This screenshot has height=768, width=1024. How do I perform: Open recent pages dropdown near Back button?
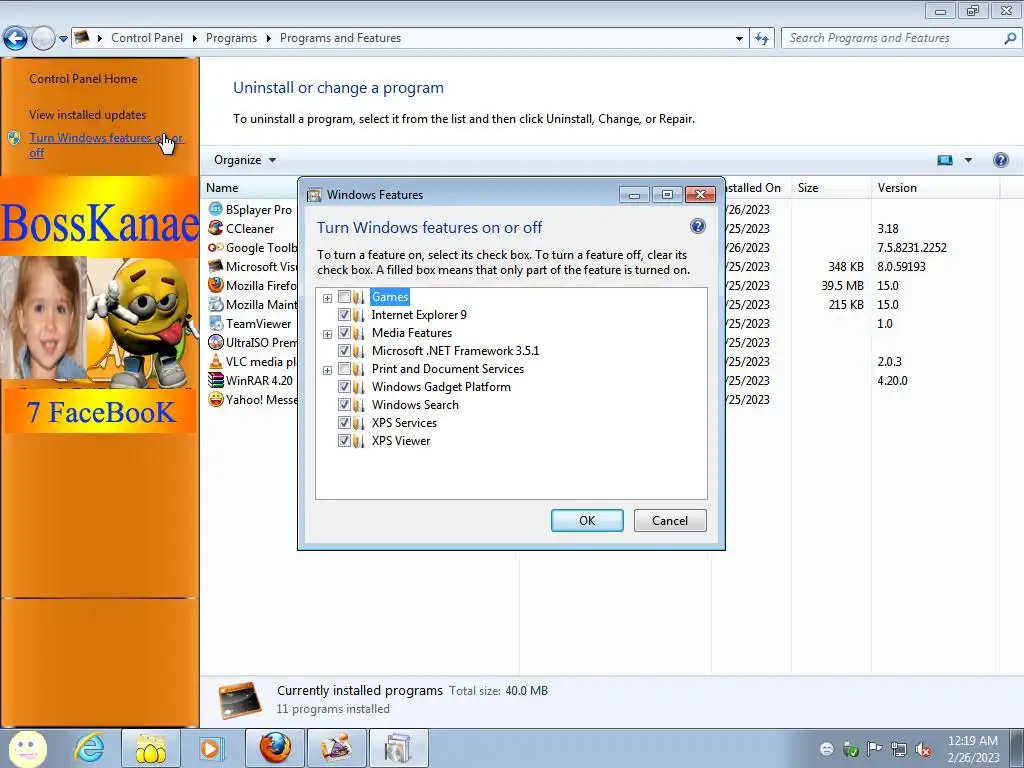click(x=63, y=39)
